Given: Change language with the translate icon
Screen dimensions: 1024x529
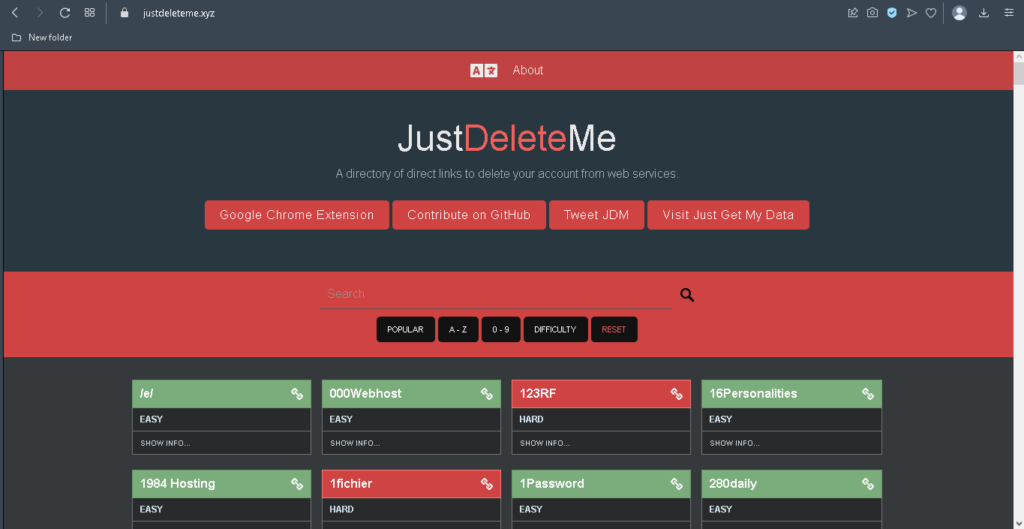Looking at the screenshot, I should pyautogui.click(x=483, y=71).
